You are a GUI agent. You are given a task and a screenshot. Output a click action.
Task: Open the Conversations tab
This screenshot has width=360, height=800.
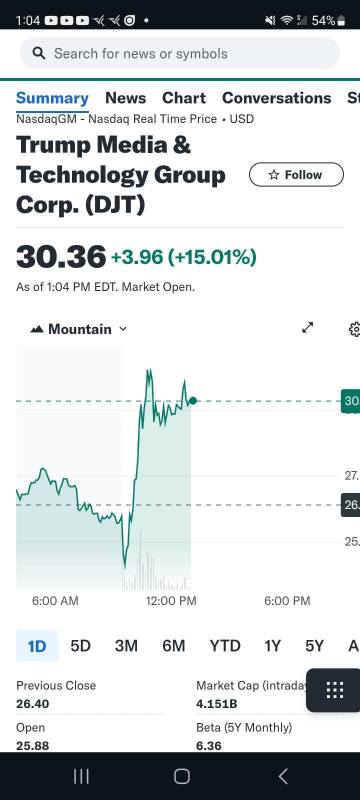(x=276, y=97)
